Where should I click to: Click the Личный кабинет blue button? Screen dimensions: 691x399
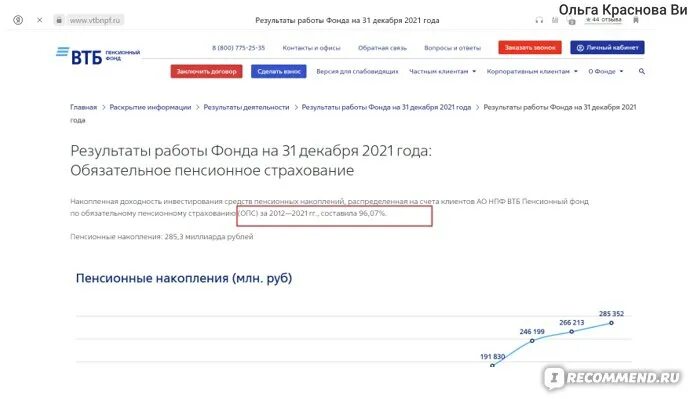607,48
